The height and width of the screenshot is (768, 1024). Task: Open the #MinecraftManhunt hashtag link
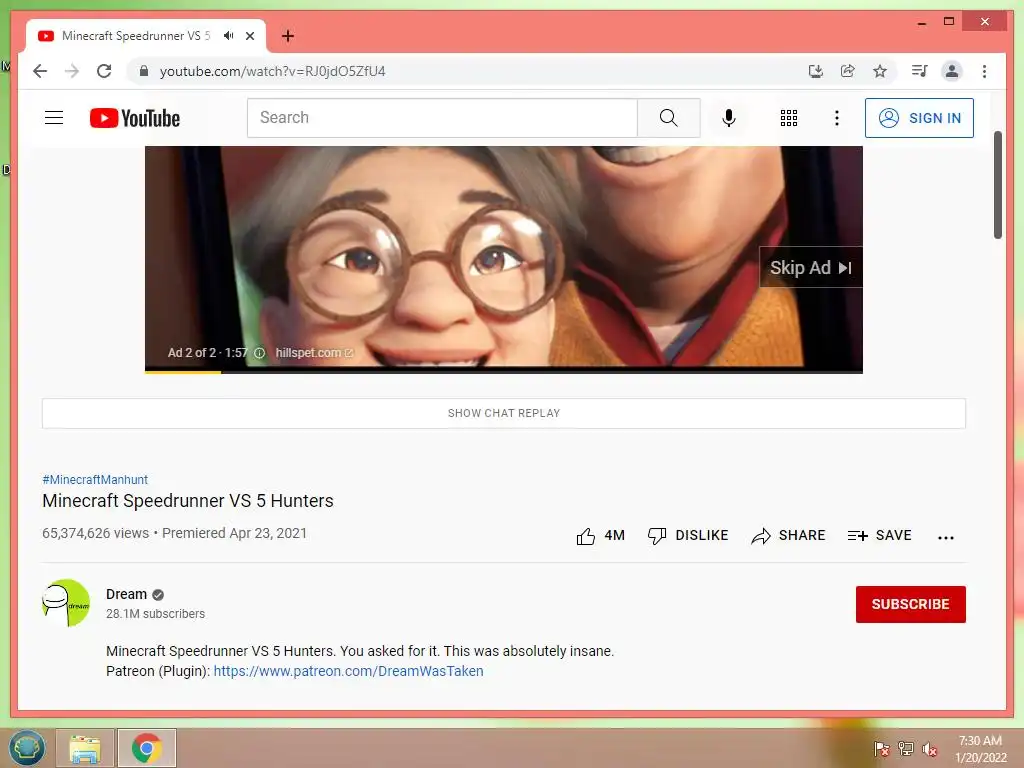click(95, 479)
